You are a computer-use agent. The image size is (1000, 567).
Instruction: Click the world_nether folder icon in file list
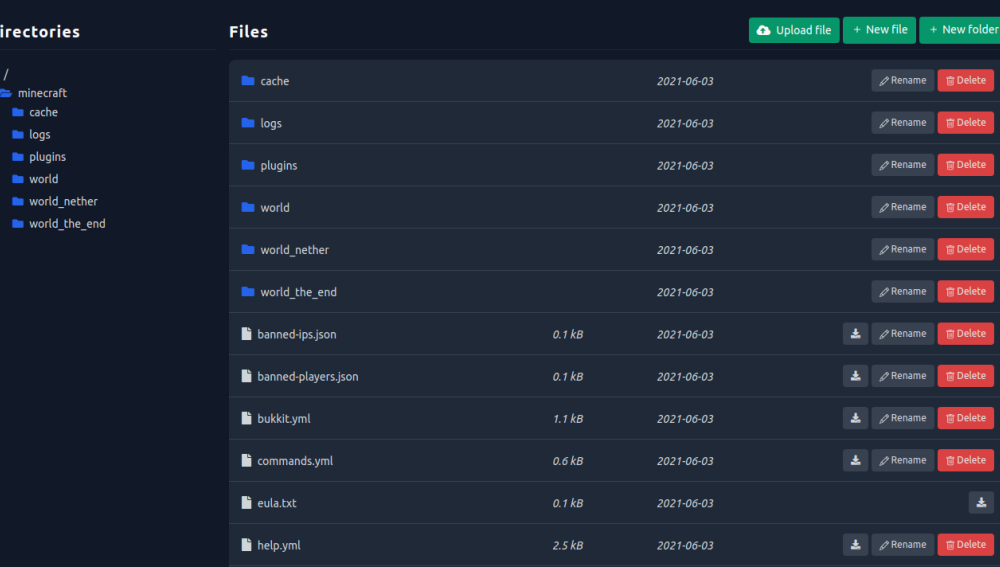click(248, 250)
